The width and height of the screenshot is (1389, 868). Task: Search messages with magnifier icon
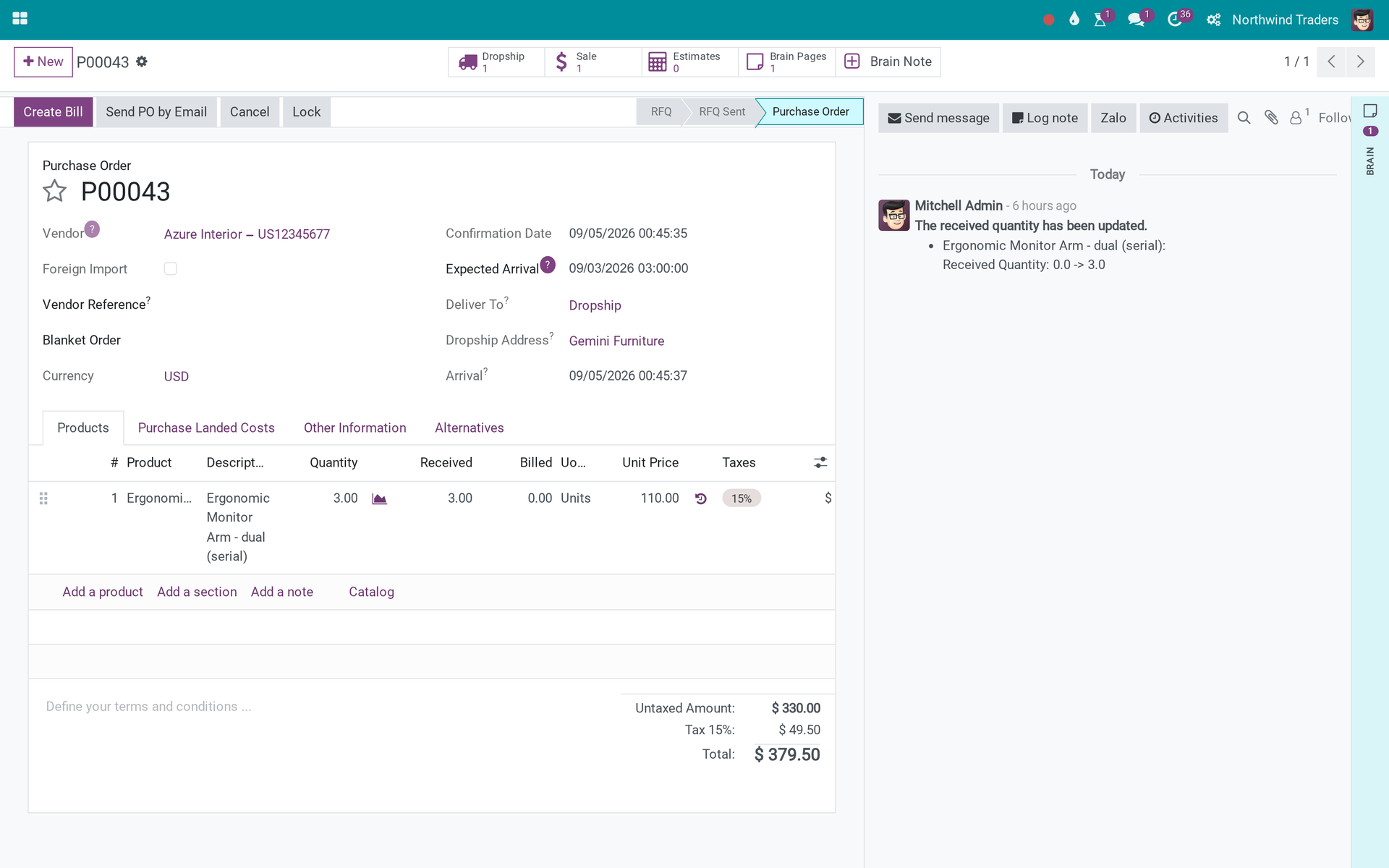coord(1244,118)
